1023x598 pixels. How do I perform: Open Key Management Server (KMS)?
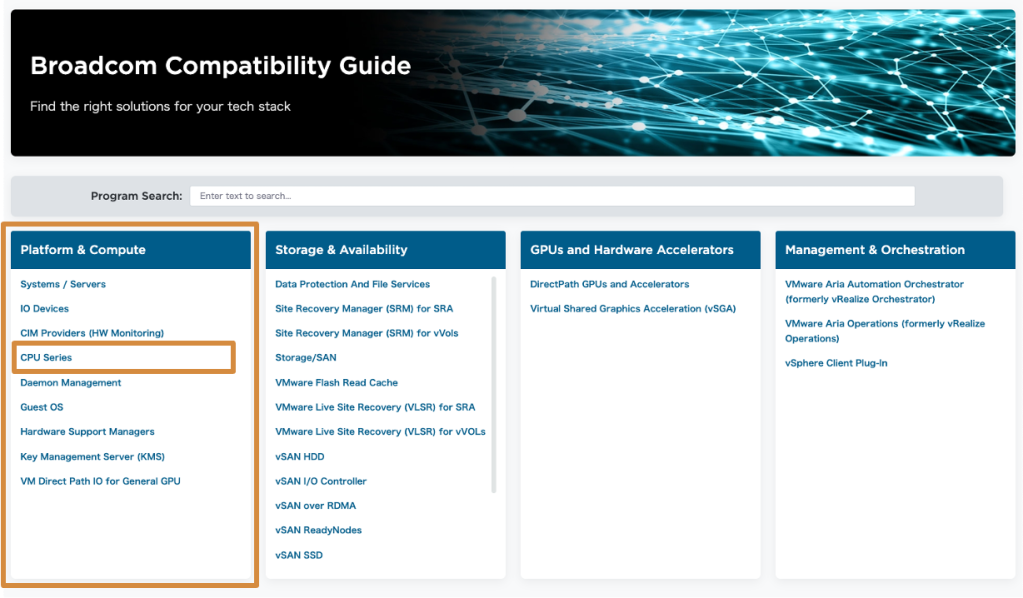click(x=93, y=456)
